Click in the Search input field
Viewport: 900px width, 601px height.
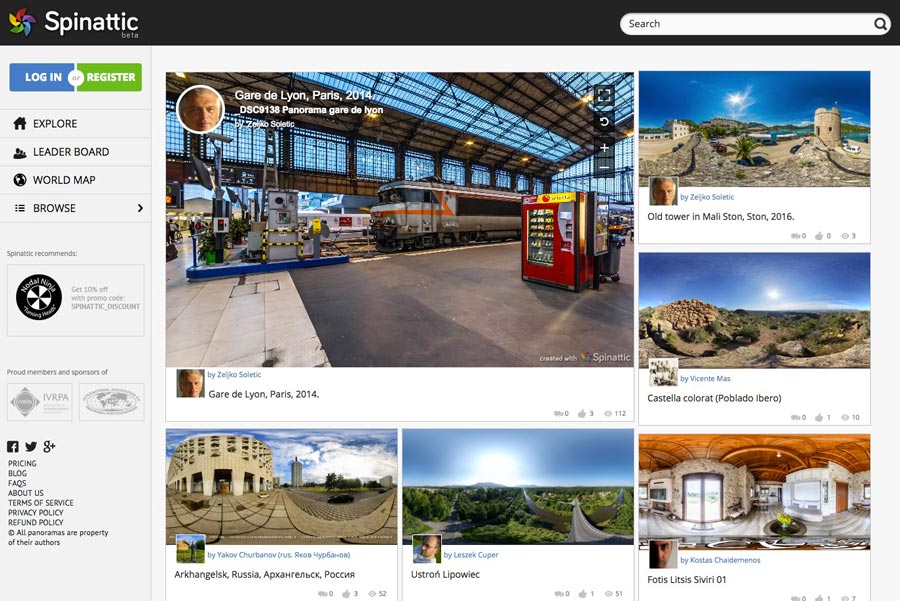[745, 24]
